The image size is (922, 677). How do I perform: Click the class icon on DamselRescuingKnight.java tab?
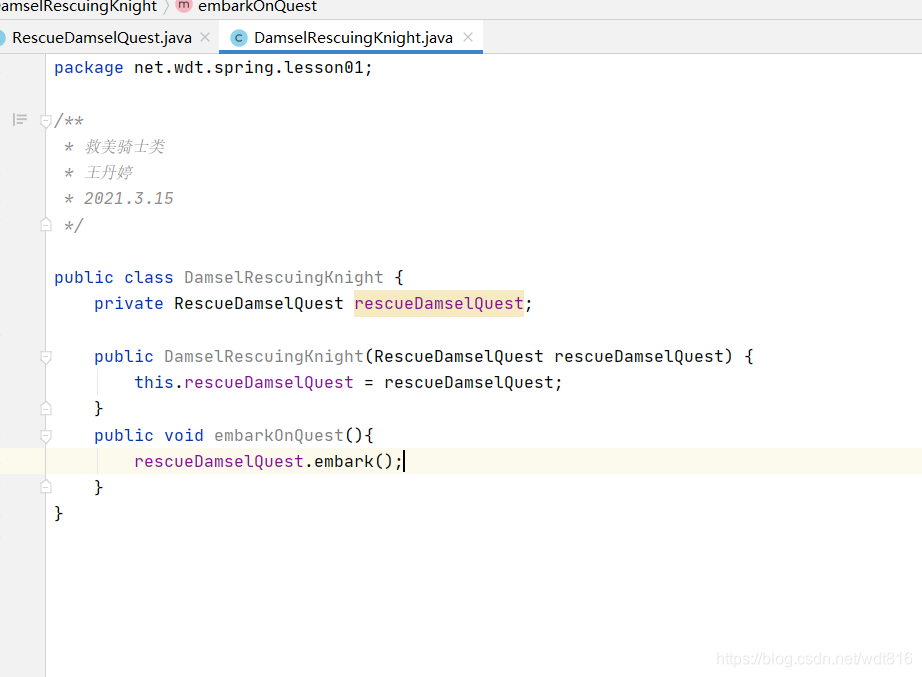(238, 38)
